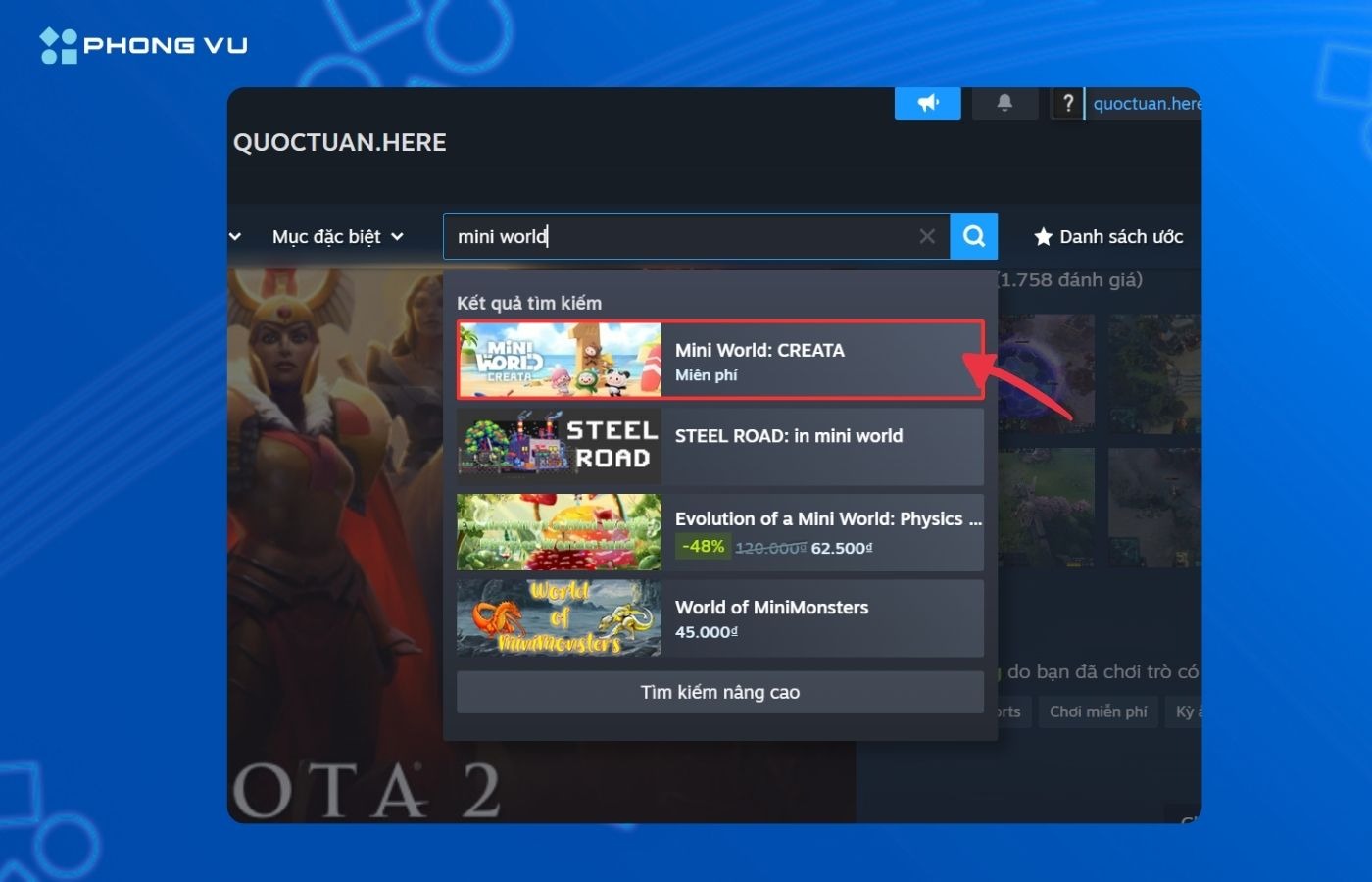Screen dimensions: 1372x882
Task: Click the 45.000₫ price text
Action: [707, 632]
